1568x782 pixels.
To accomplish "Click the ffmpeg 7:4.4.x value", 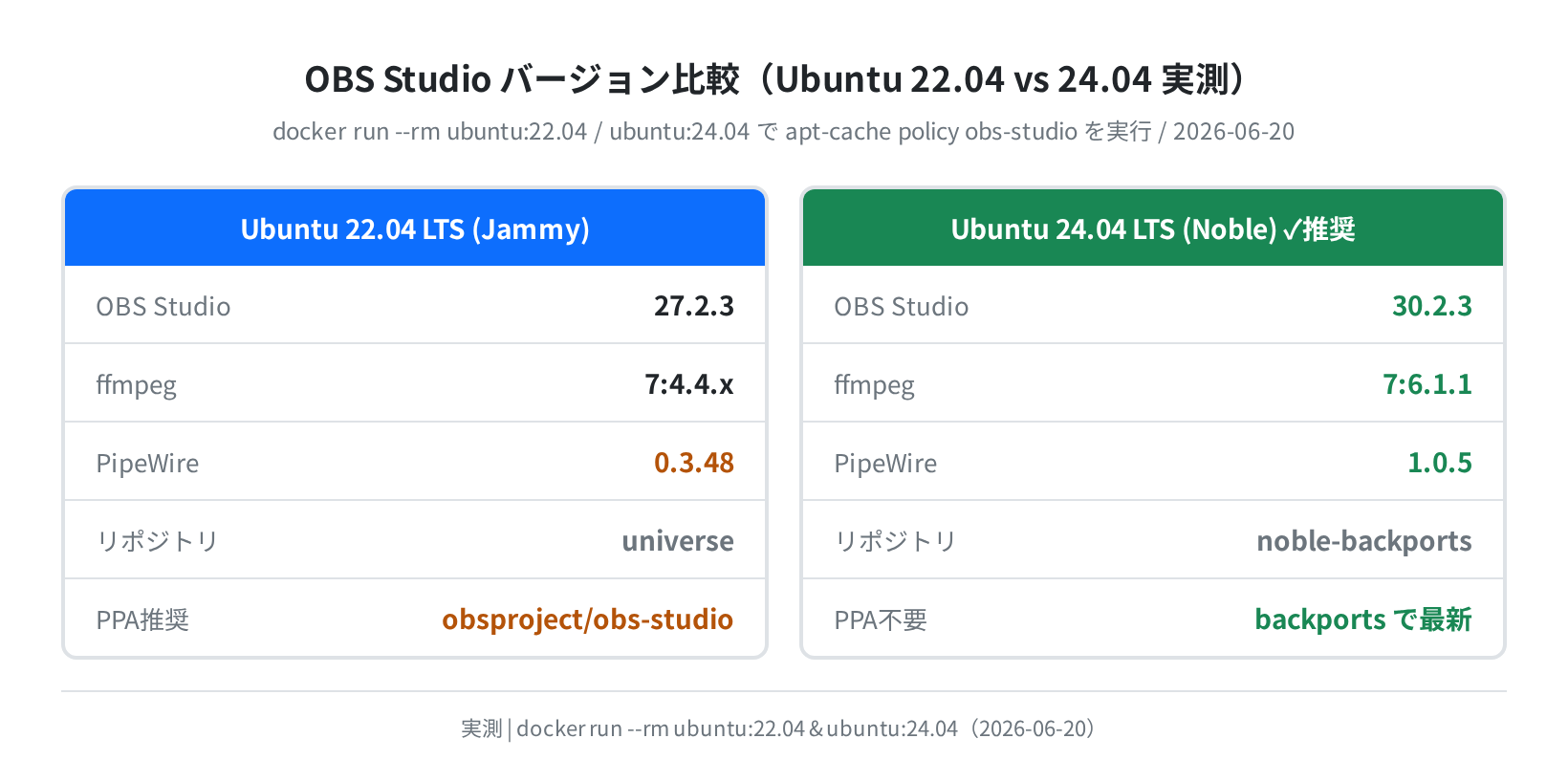I will (x=689, y=384).
